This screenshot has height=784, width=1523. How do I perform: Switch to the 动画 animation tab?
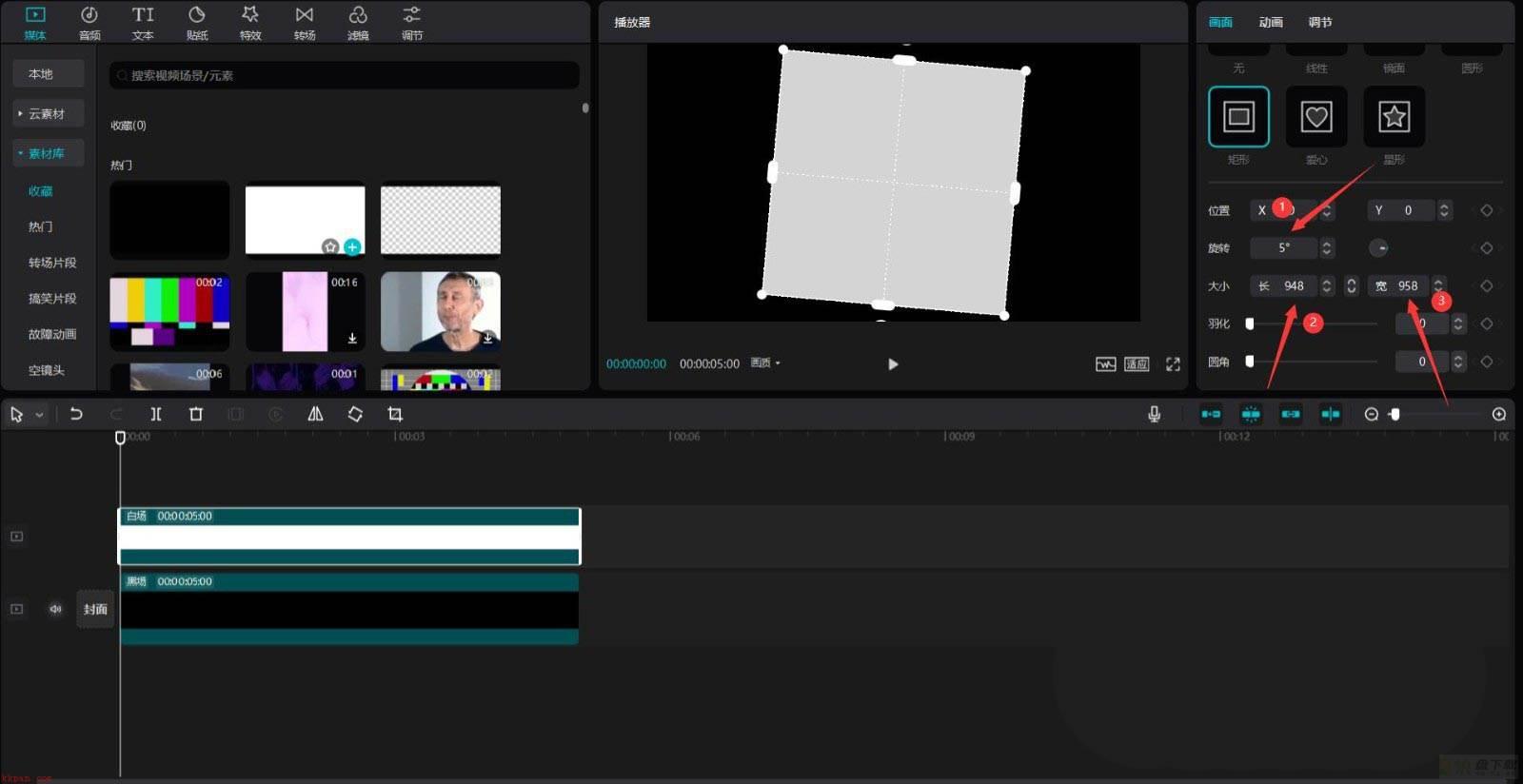(1271, 22)
